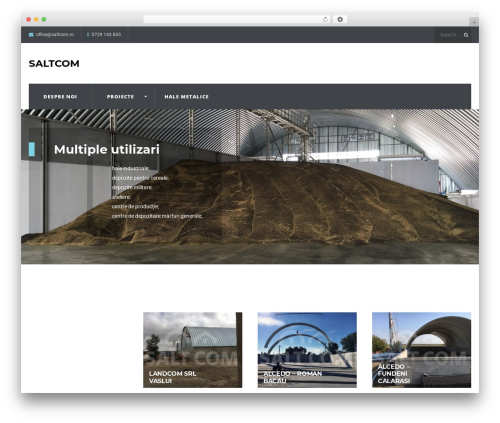Open the office@saltcom.ro email link
Image resolution: width=500 pixels, height=423 pixels.
55,35
